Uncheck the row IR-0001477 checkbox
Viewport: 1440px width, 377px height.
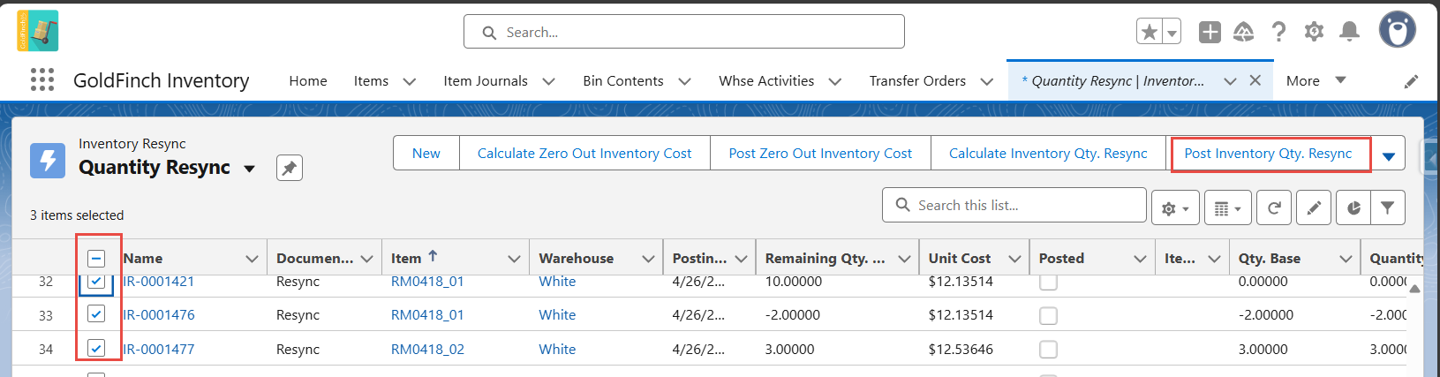96,349
